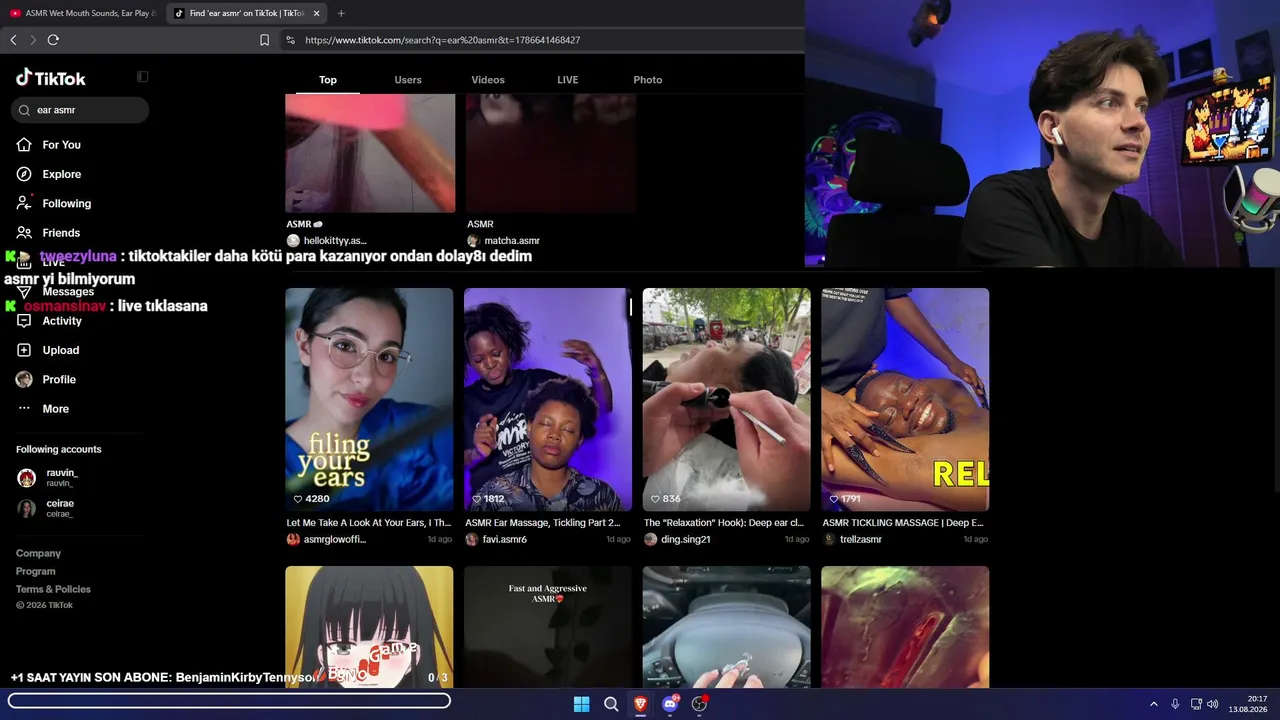Select the Top results tab
Image resolution: width=1280 pixels, height=720 pixels.
click(328, 80)
